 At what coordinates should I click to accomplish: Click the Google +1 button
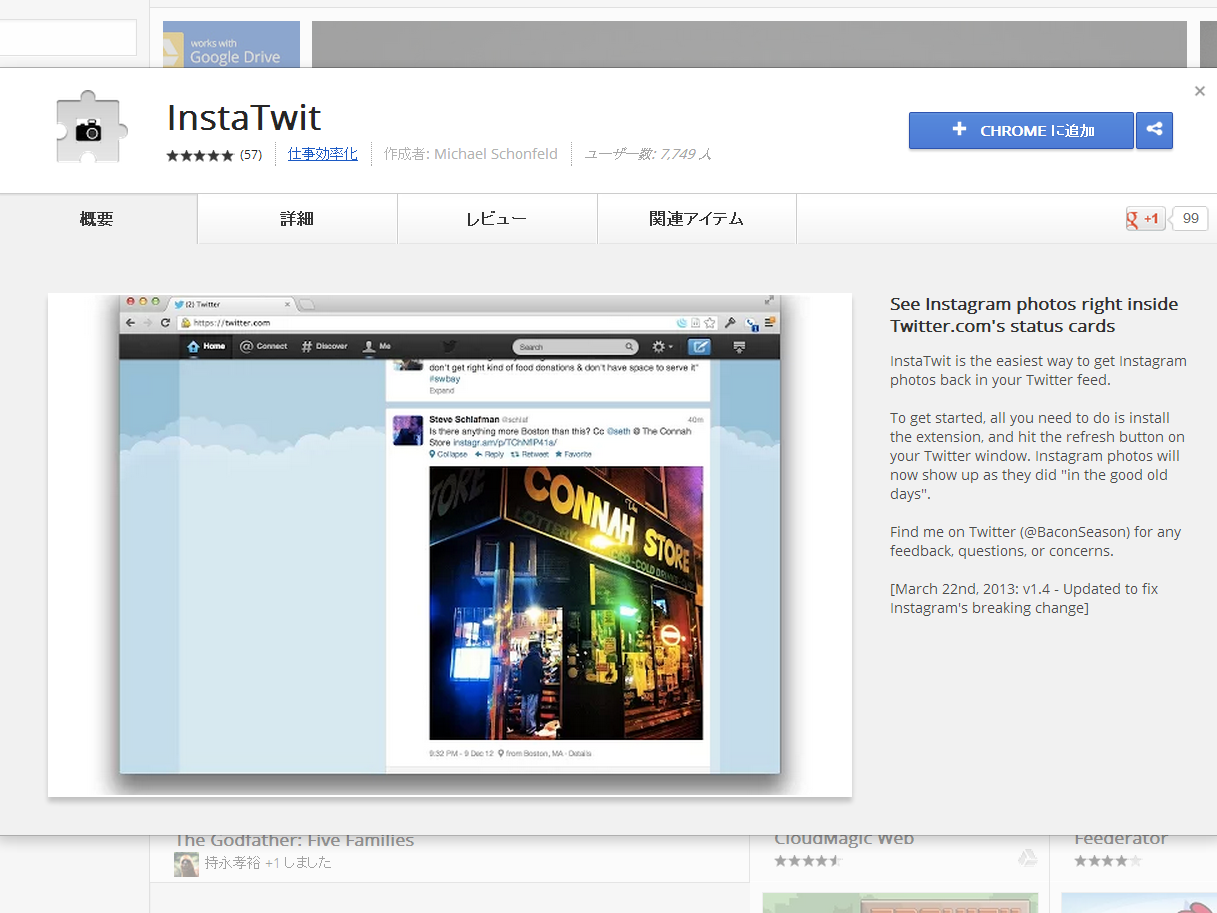[1145, 219]
